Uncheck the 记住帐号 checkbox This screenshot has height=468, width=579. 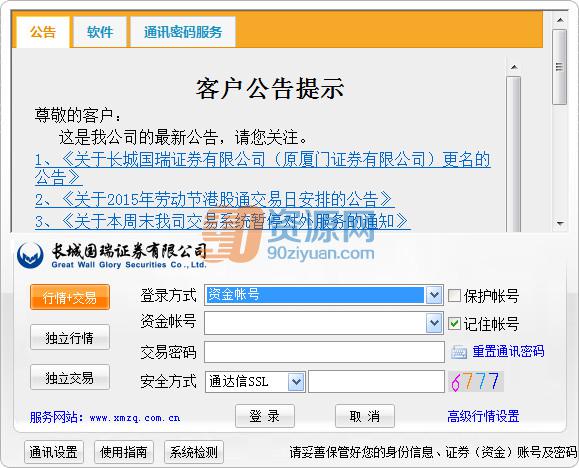click(454, 324)
